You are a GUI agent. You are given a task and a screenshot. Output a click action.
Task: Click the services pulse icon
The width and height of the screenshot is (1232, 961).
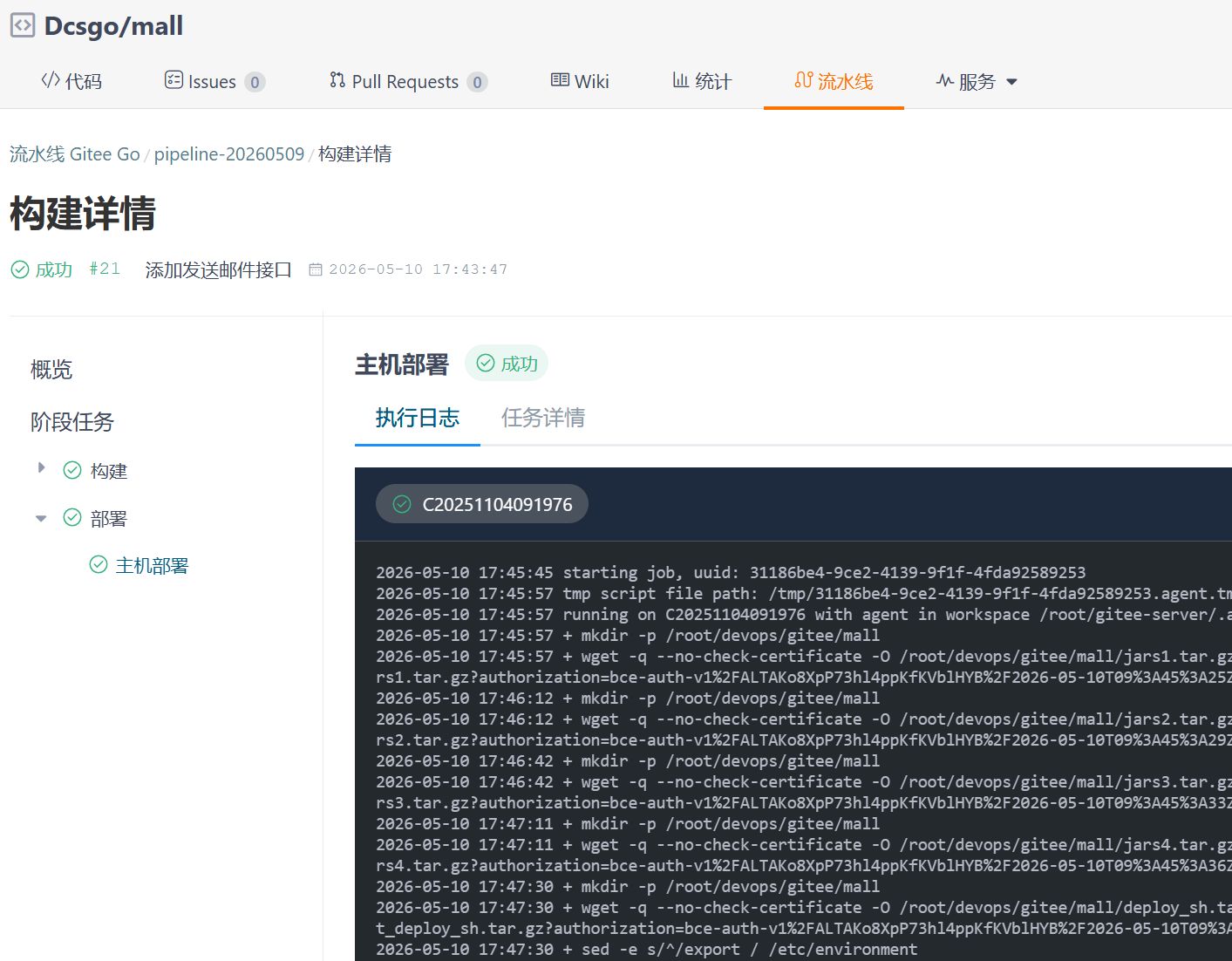(x=944, y=81)
